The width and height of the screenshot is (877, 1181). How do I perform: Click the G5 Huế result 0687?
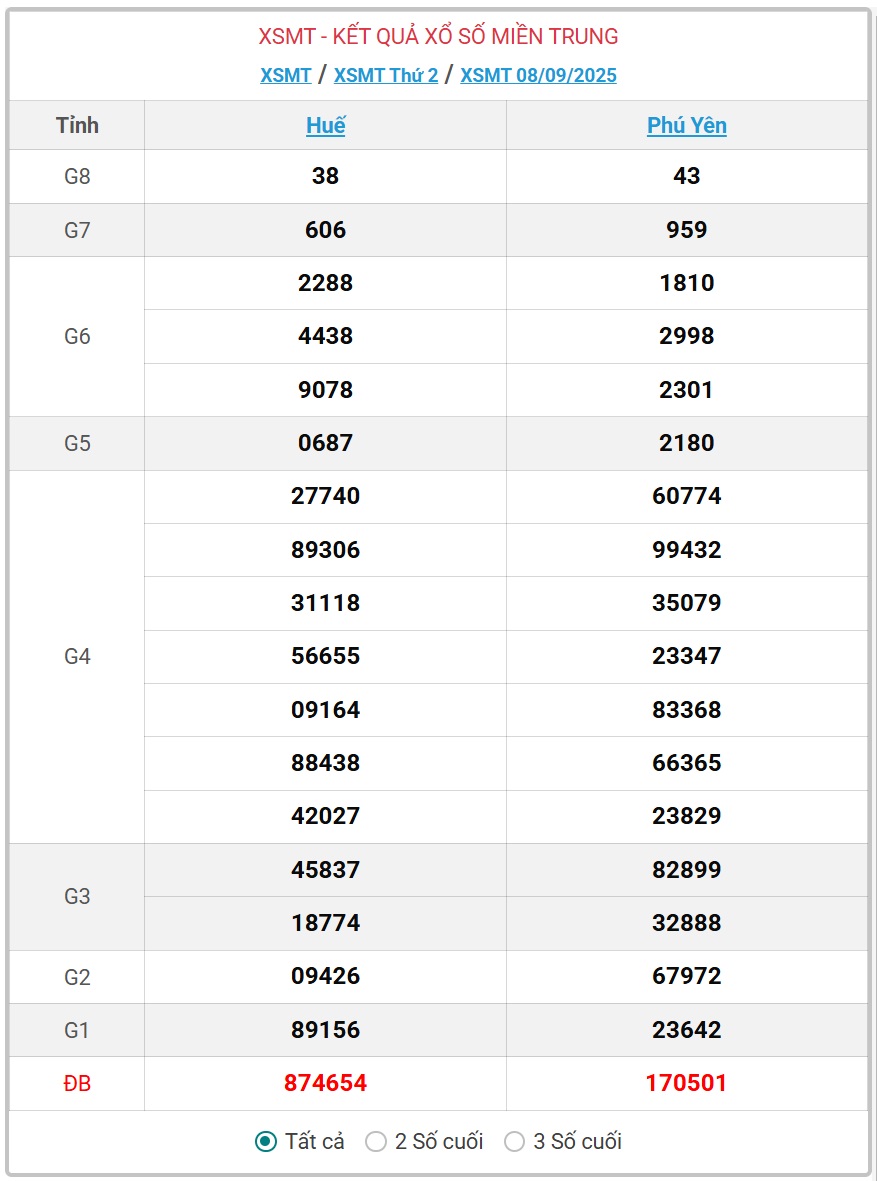coord(325,443)
